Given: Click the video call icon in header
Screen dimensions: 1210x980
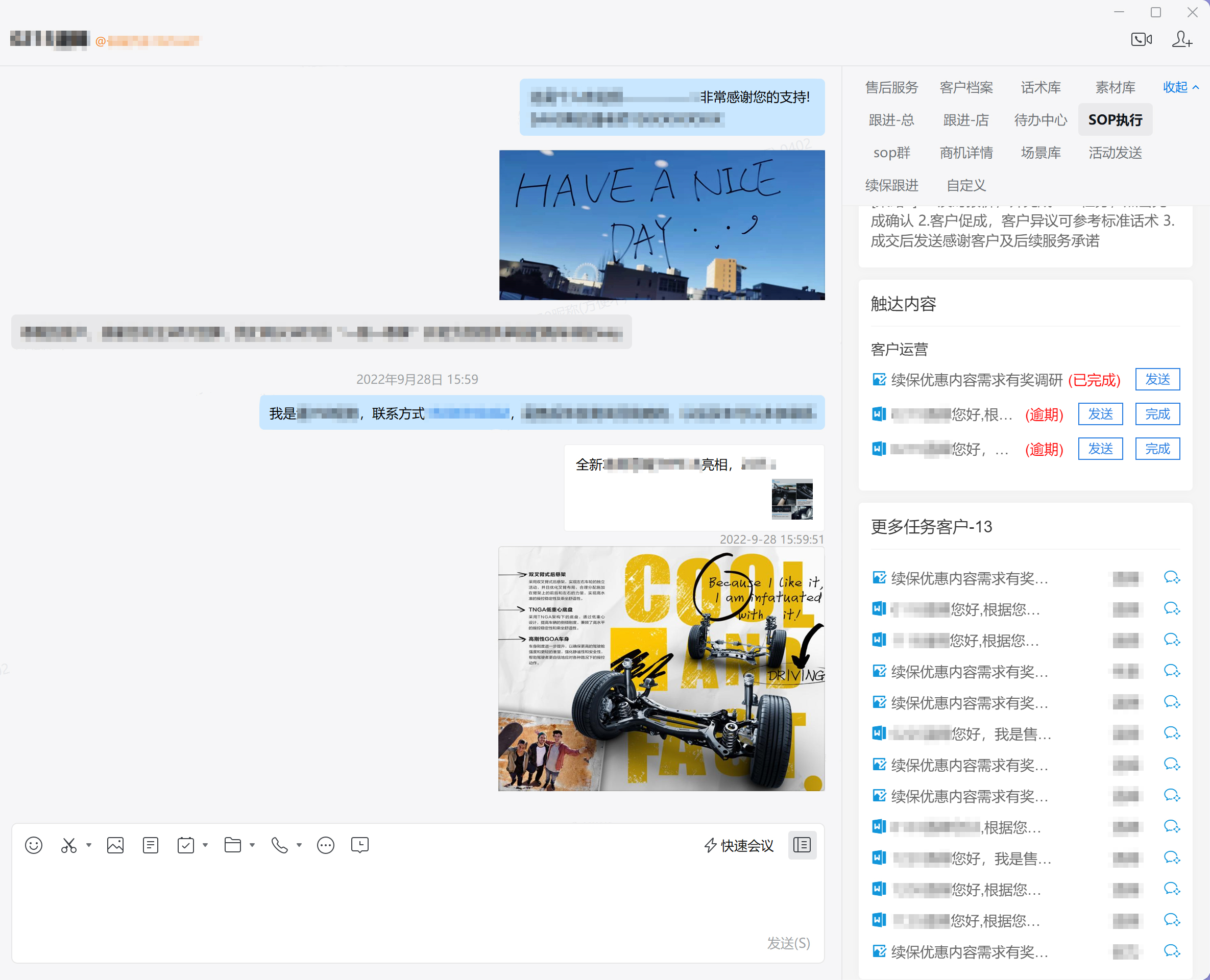Looking at the screenshot, I should coord(1141,39).
